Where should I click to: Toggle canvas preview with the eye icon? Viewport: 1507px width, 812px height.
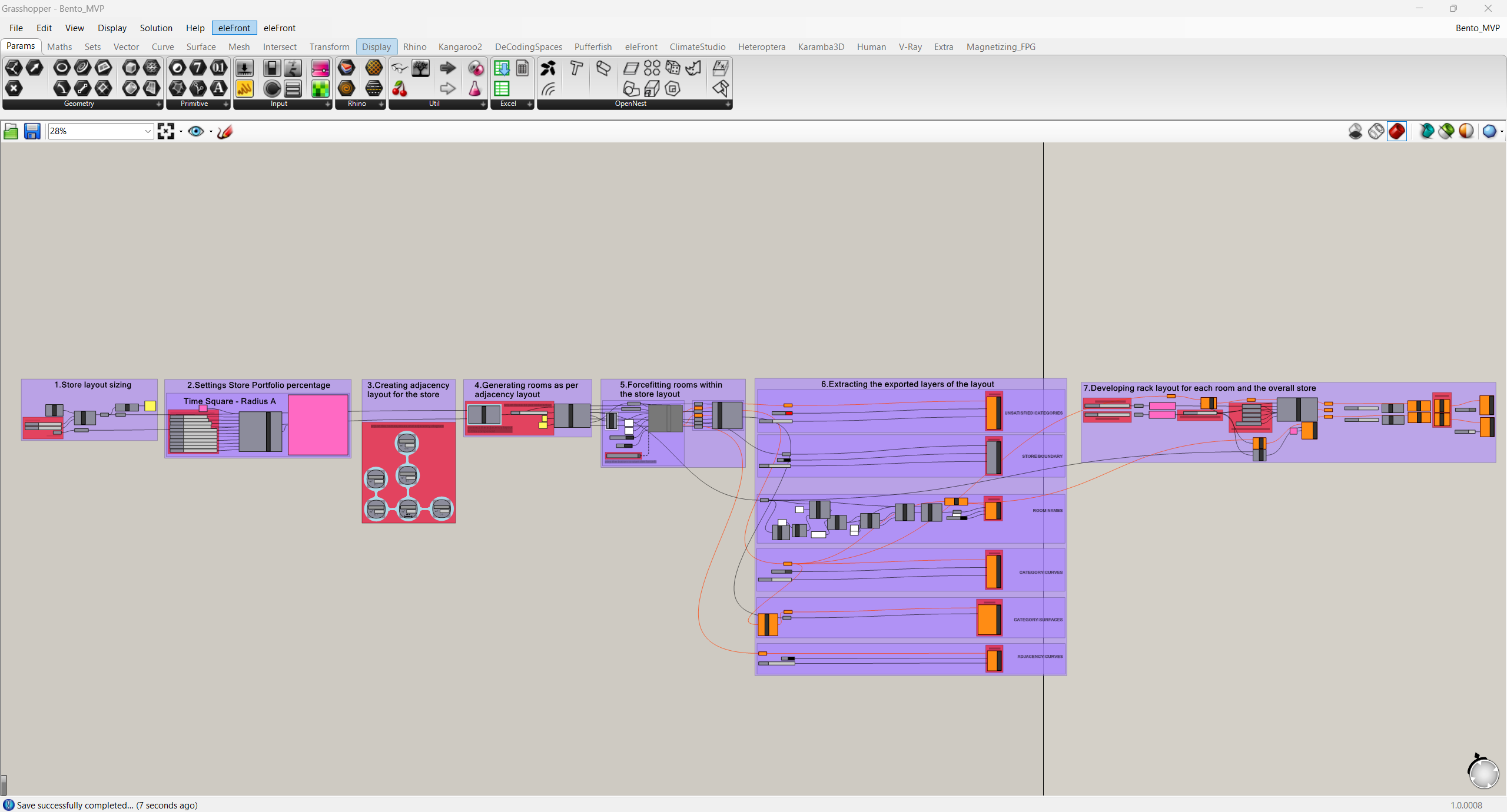(x=197, y=131)
